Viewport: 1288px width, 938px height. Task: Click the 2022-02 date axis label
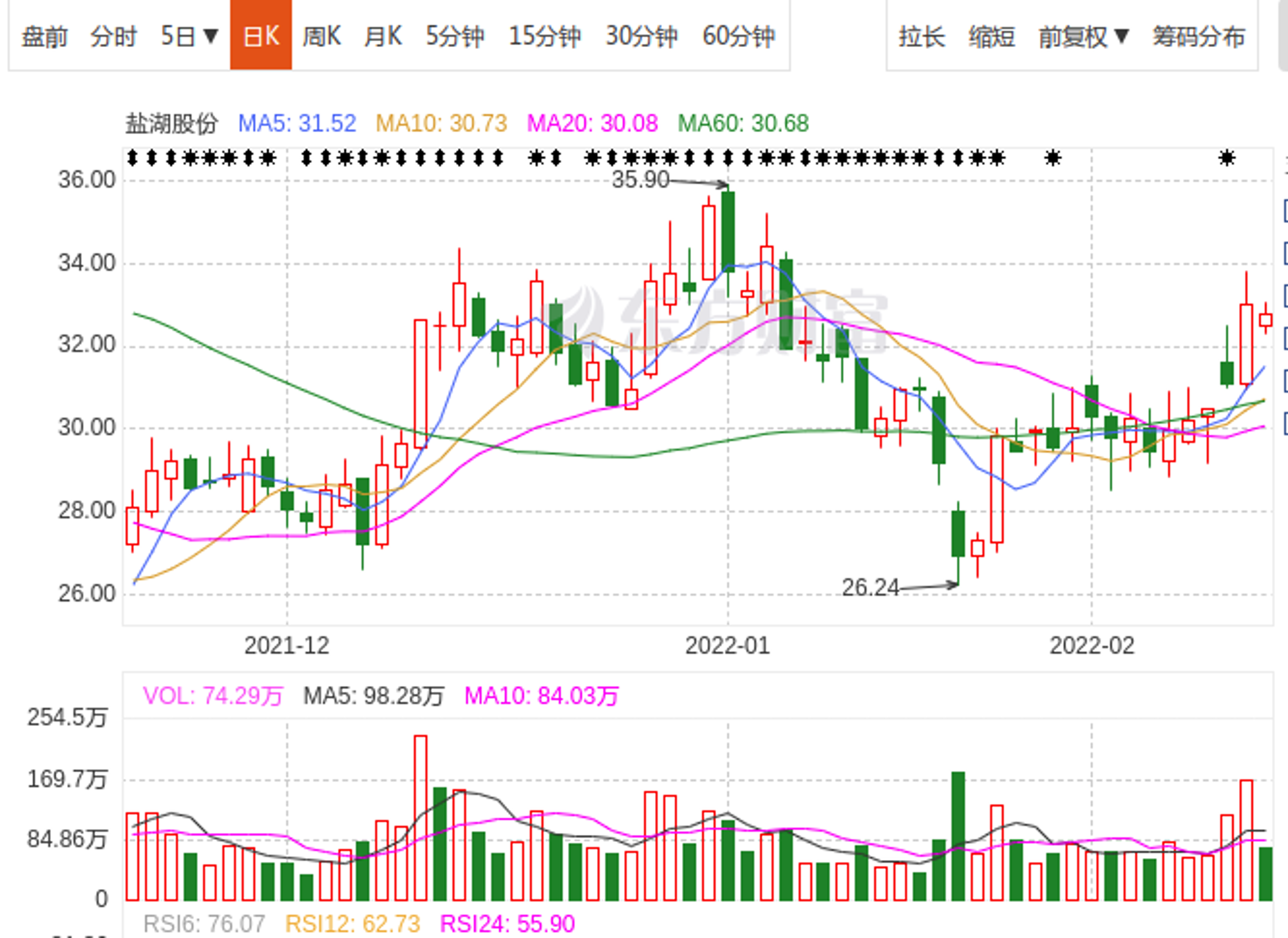click(1092, 646)
